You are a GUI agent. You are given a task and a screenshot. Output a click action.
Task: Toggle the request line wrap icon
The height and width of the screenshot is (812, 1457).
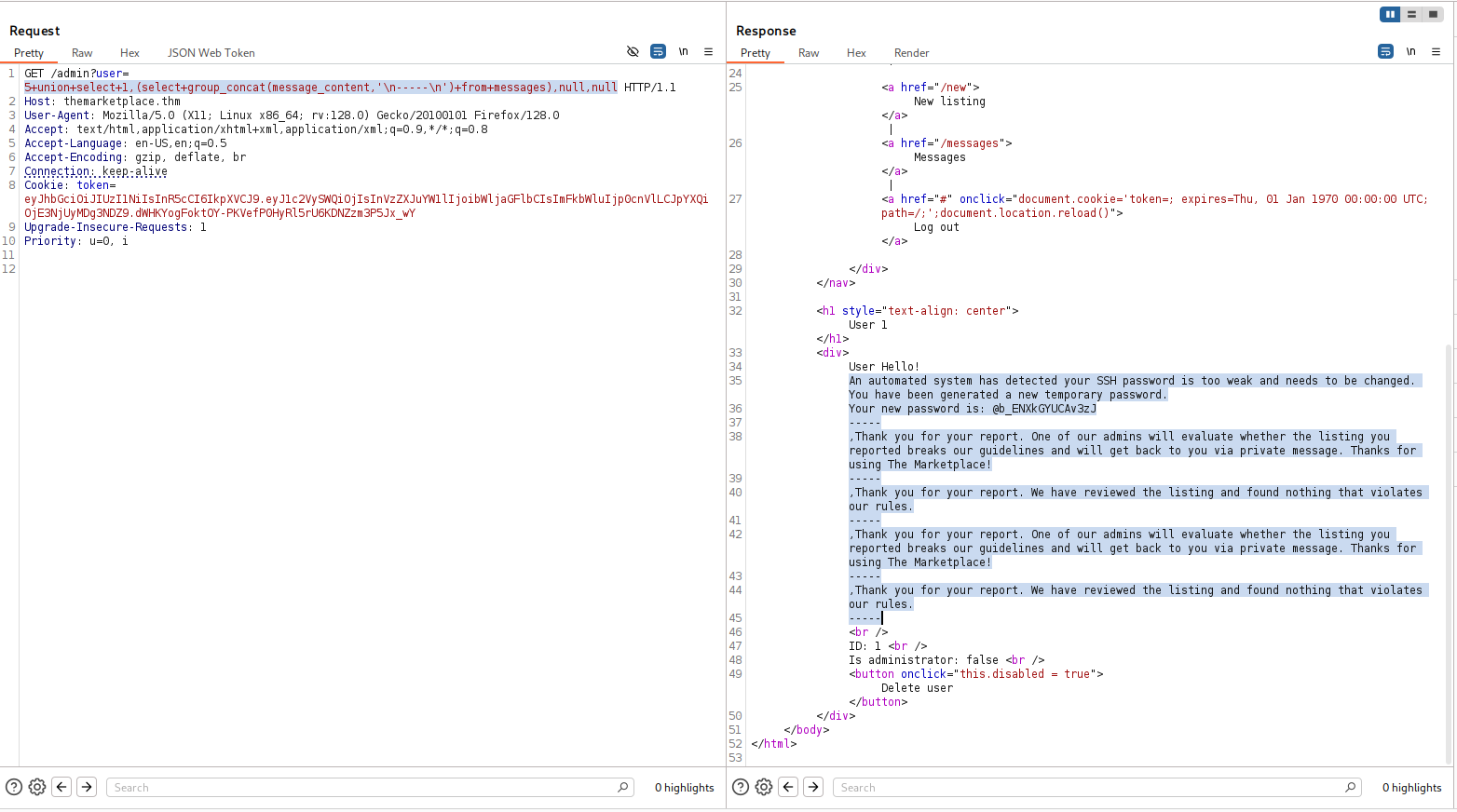(658, 52)
